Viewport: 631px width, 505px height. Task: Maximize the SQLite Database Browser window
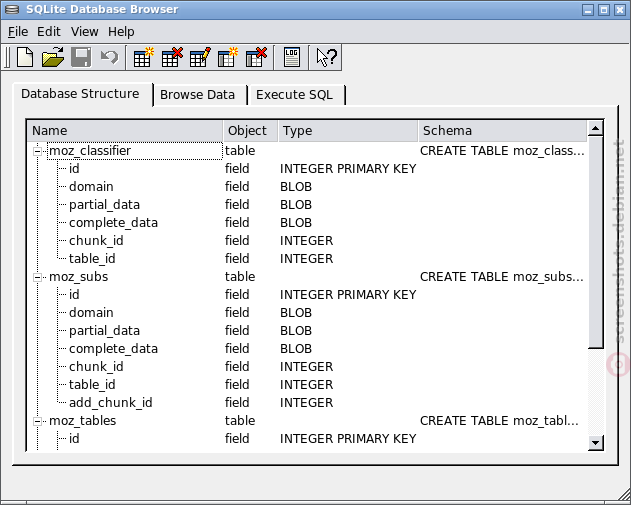[604, 10]
